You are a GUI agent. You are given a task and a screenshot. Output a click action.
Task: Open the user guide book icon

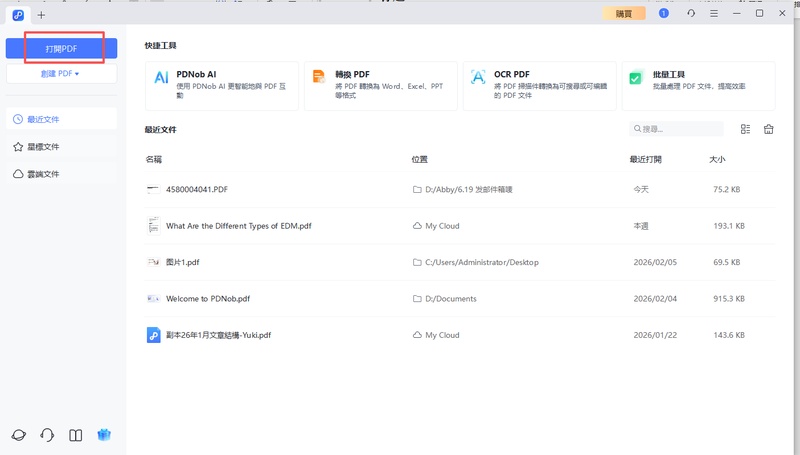(x=75, y=435)
